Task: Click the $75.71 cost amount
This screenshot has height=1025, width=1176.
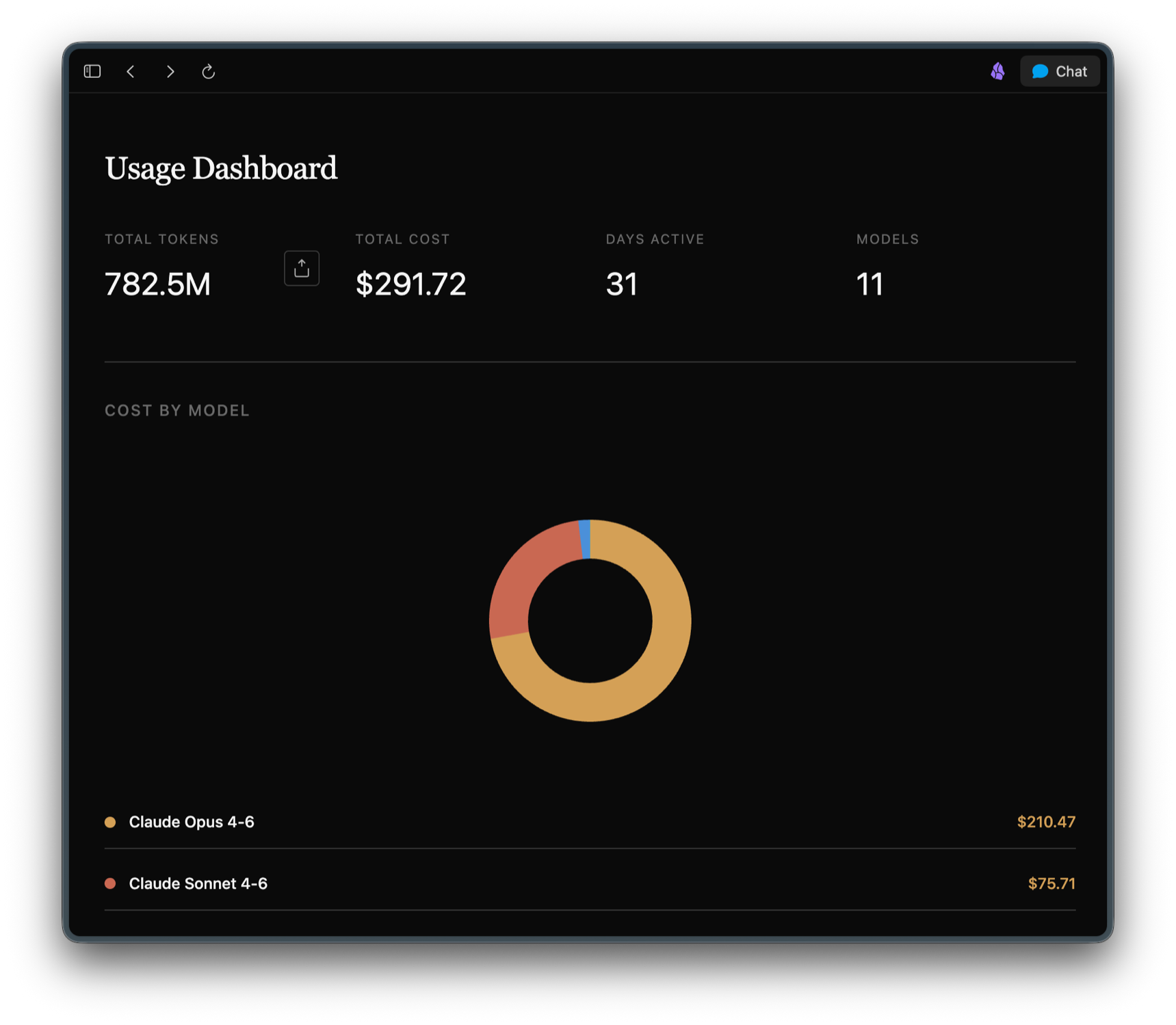Action: pyautogui.click(x=1051, y=883)
